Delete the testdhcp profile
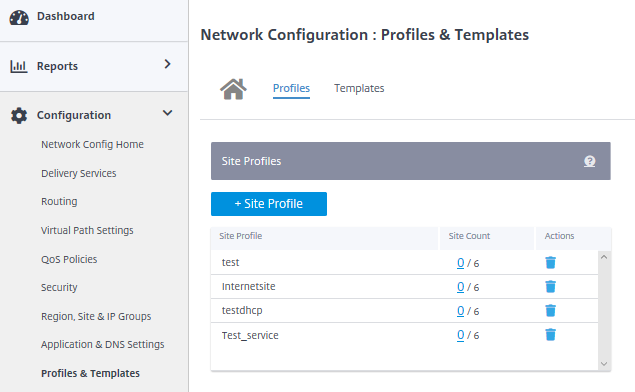635x392 pixels. click(x=550, y=310)
